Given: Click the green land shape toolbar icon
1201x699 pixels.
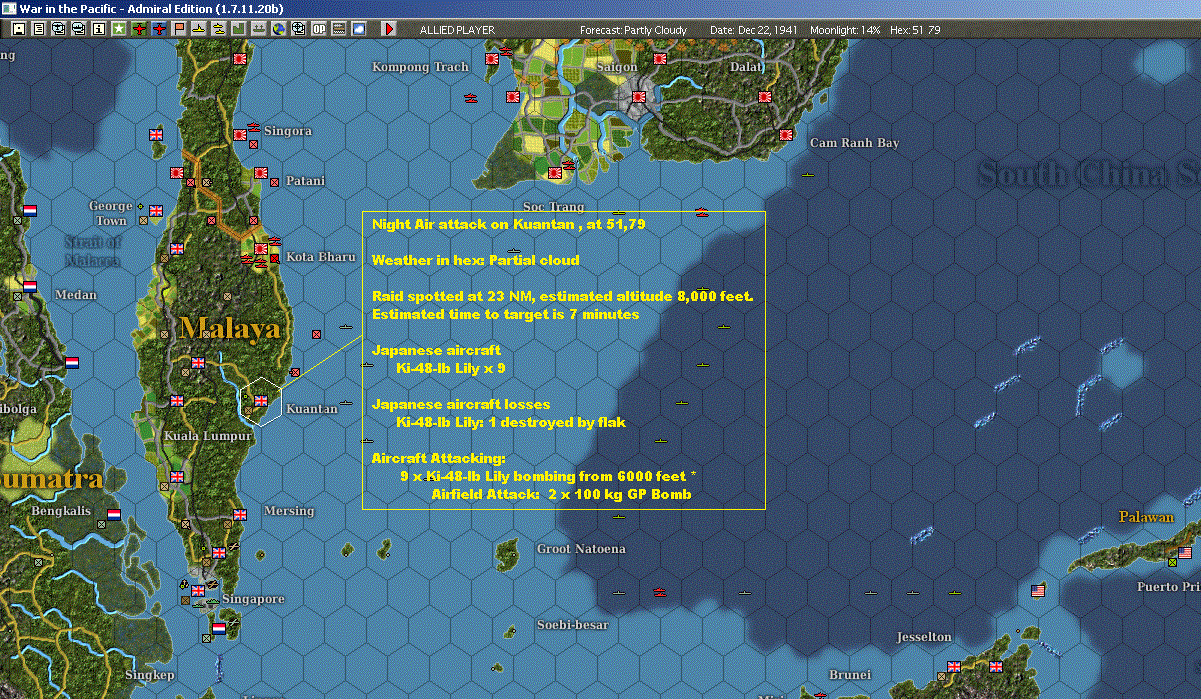Looking at the screenshot, I should [x=239, y=29].
